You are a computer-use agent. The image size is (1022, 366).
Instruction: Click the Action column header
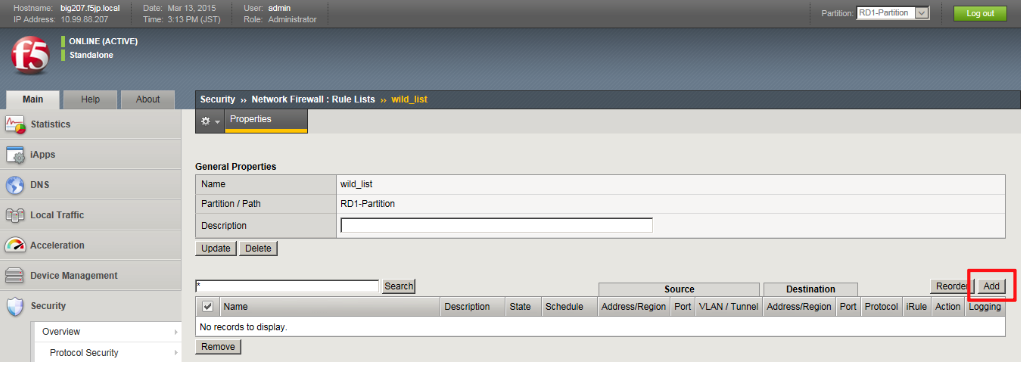tap(948, 307)
